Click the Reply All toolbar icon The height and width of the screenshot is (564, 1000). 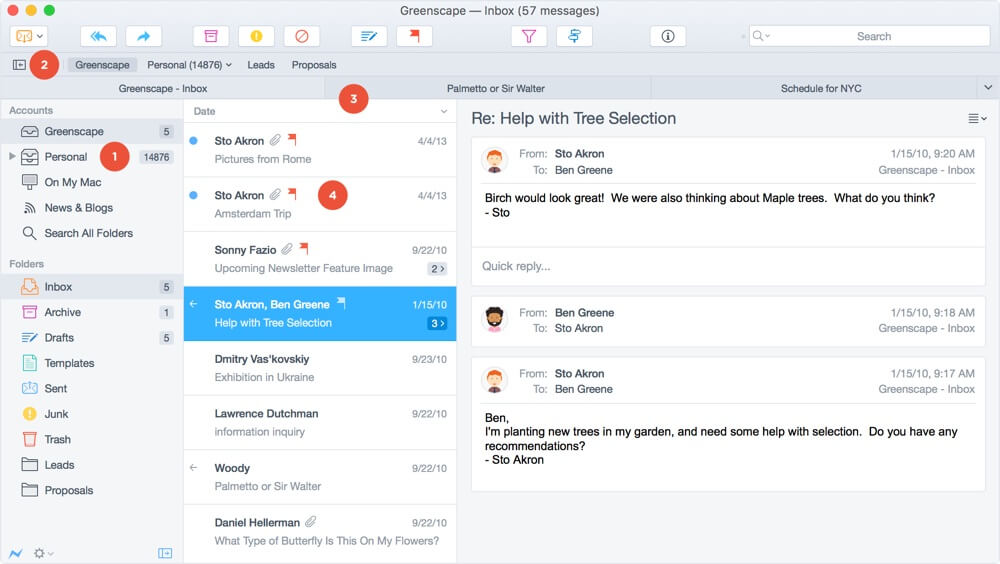pyautogui.click(x=98, y=36)
